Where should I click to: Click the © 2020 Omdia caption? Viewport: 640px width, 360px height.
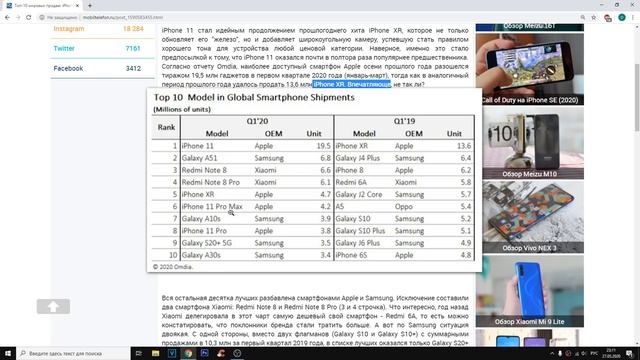click(x=173, y=267)
